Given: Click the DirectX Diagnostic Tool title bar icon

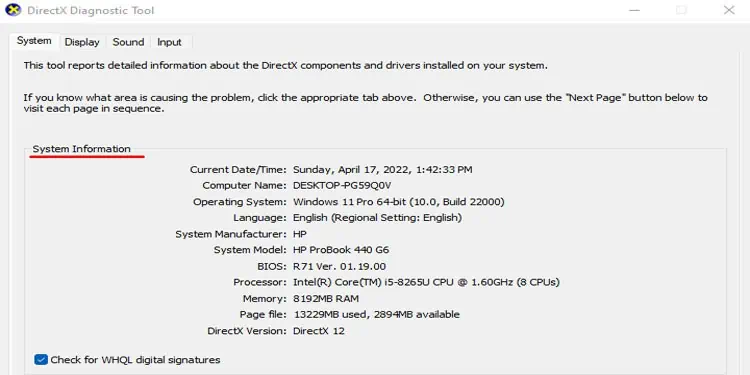Looking at the screenshot, I should [13, 10].
